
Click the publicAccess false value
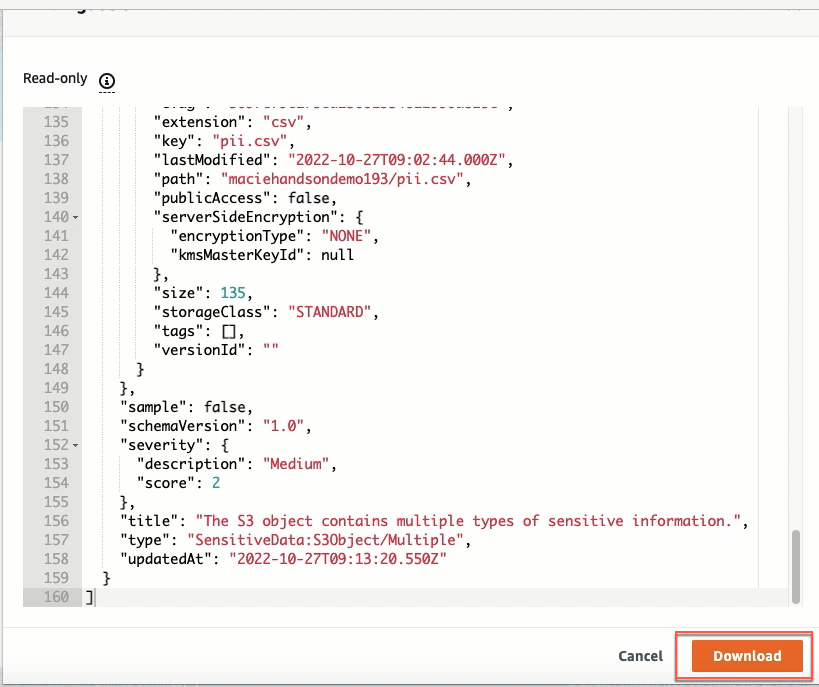(x=308, y=198)
